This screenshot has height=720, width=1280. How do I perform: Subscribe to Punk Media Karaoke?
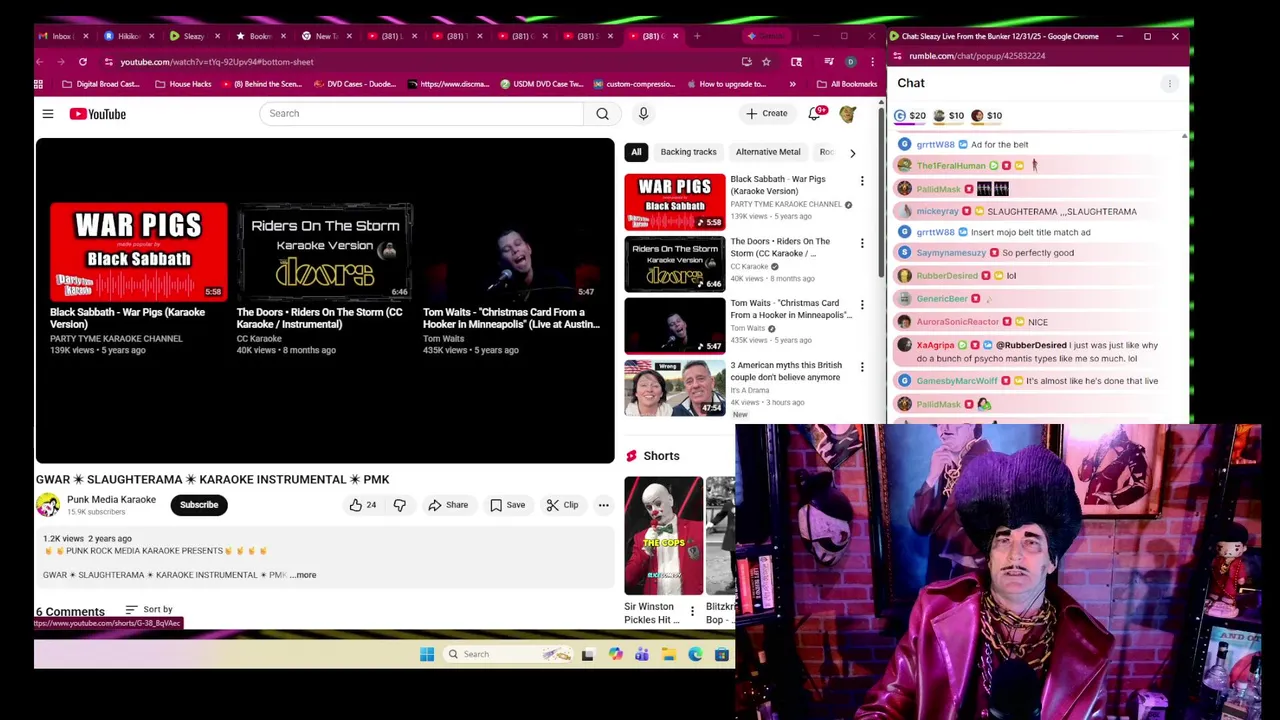point(199,505)
